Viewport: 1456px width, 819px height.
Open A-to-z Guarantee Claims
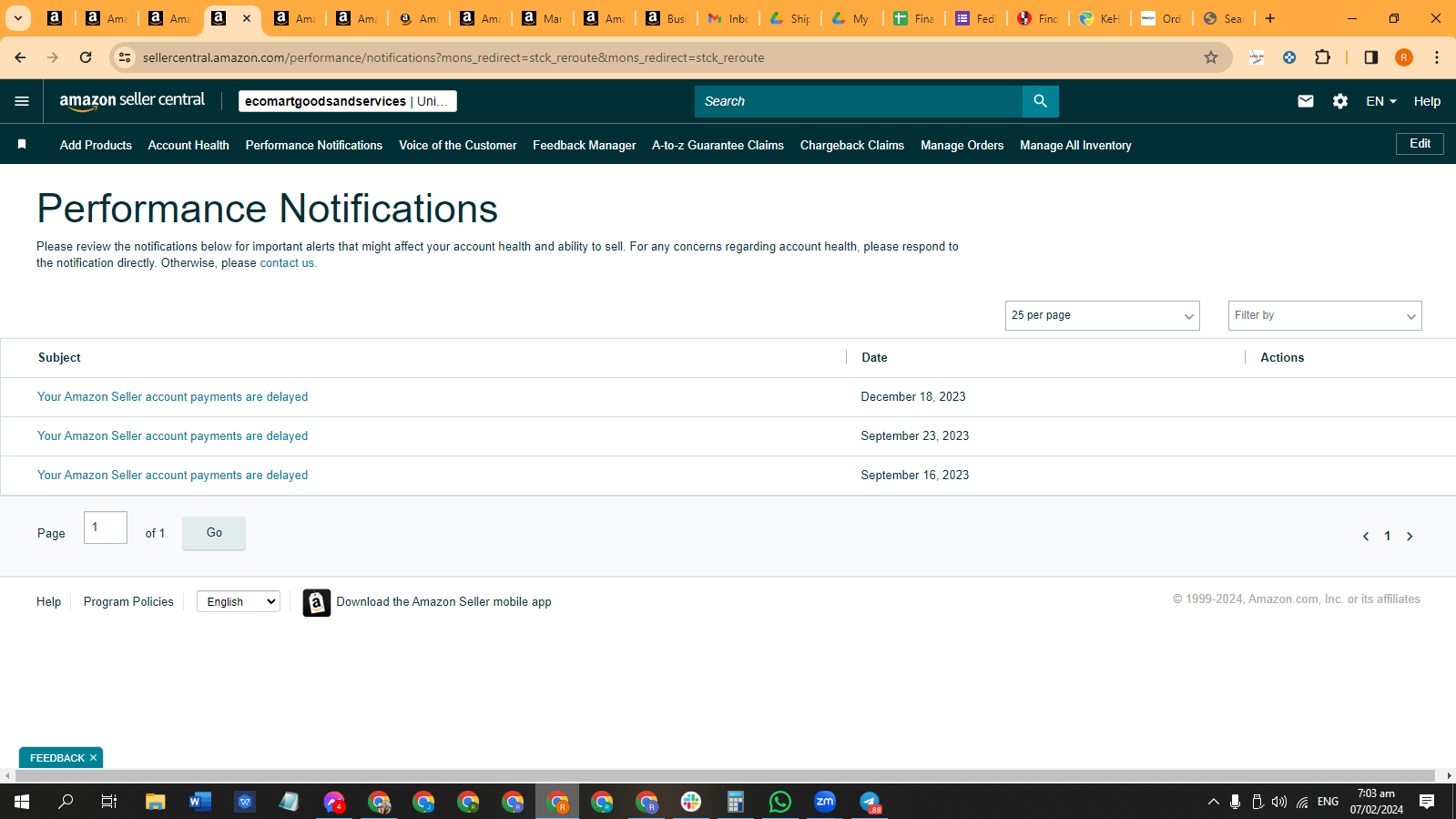coord(718,145)
